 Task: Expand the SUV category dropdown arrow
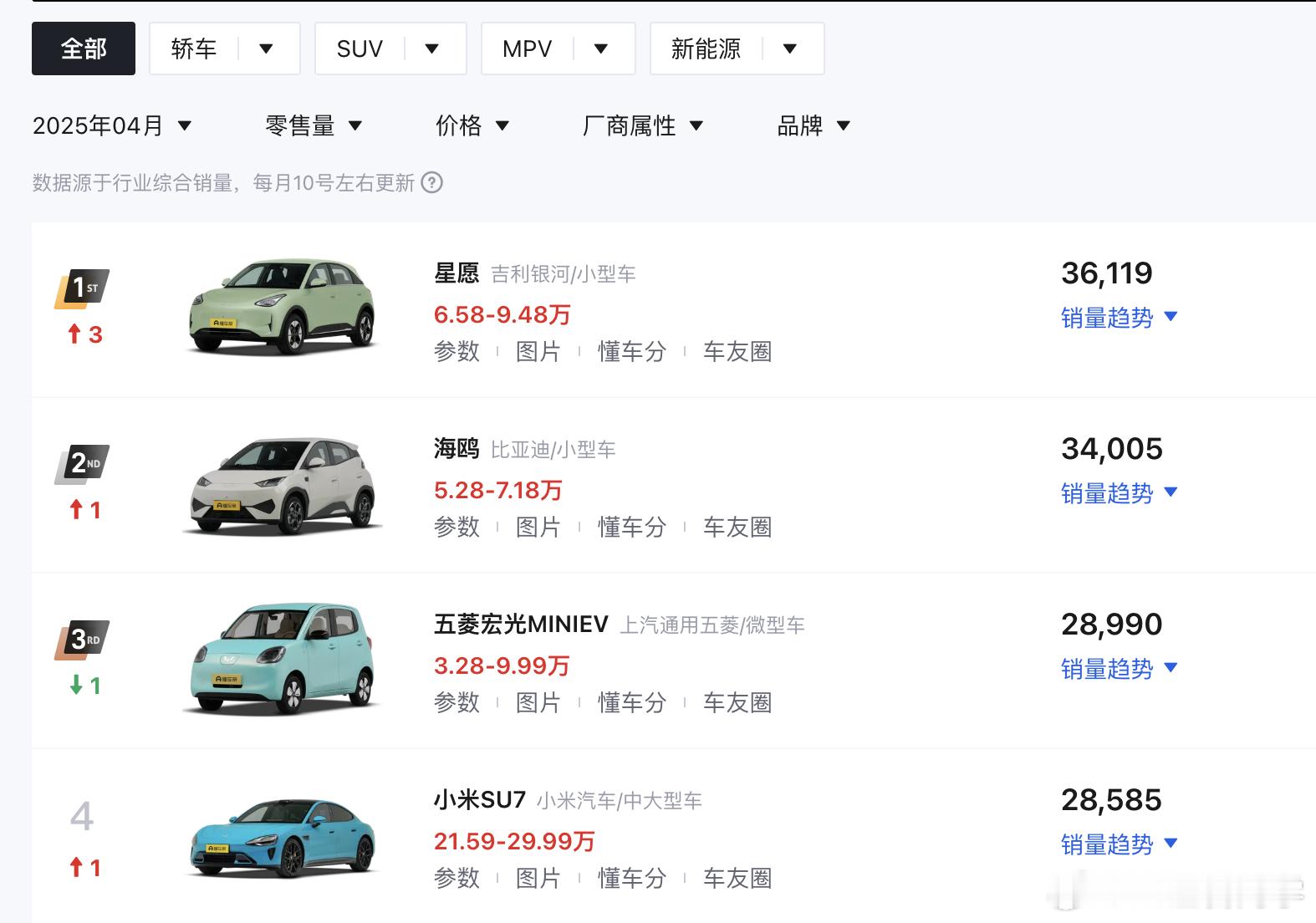pos(431,48)
